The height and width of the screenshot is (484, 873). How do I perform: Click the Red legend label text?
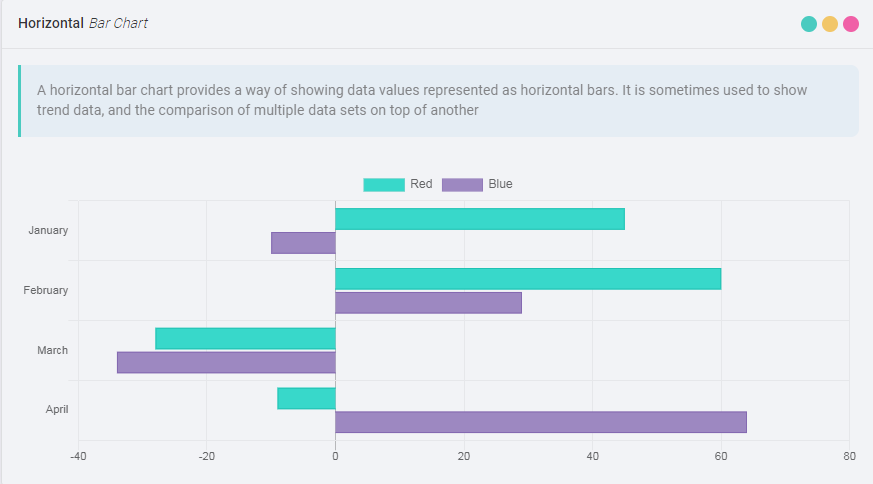[x=421, y=184]
